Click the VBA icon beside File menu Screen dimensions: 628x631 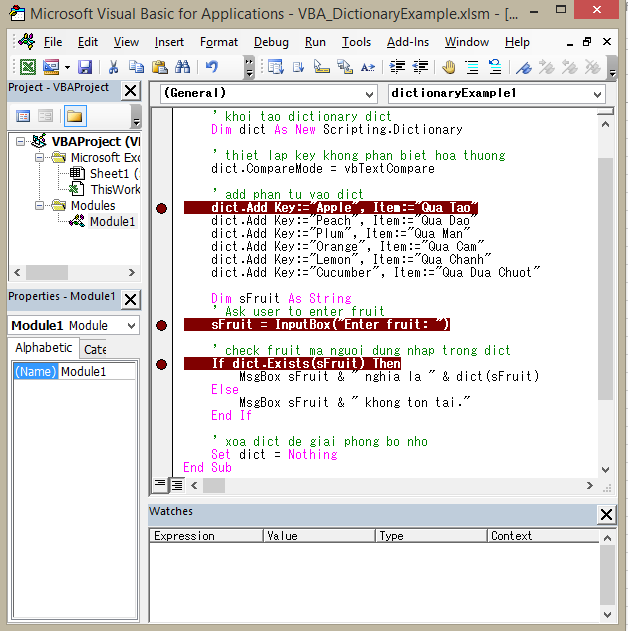27,41
